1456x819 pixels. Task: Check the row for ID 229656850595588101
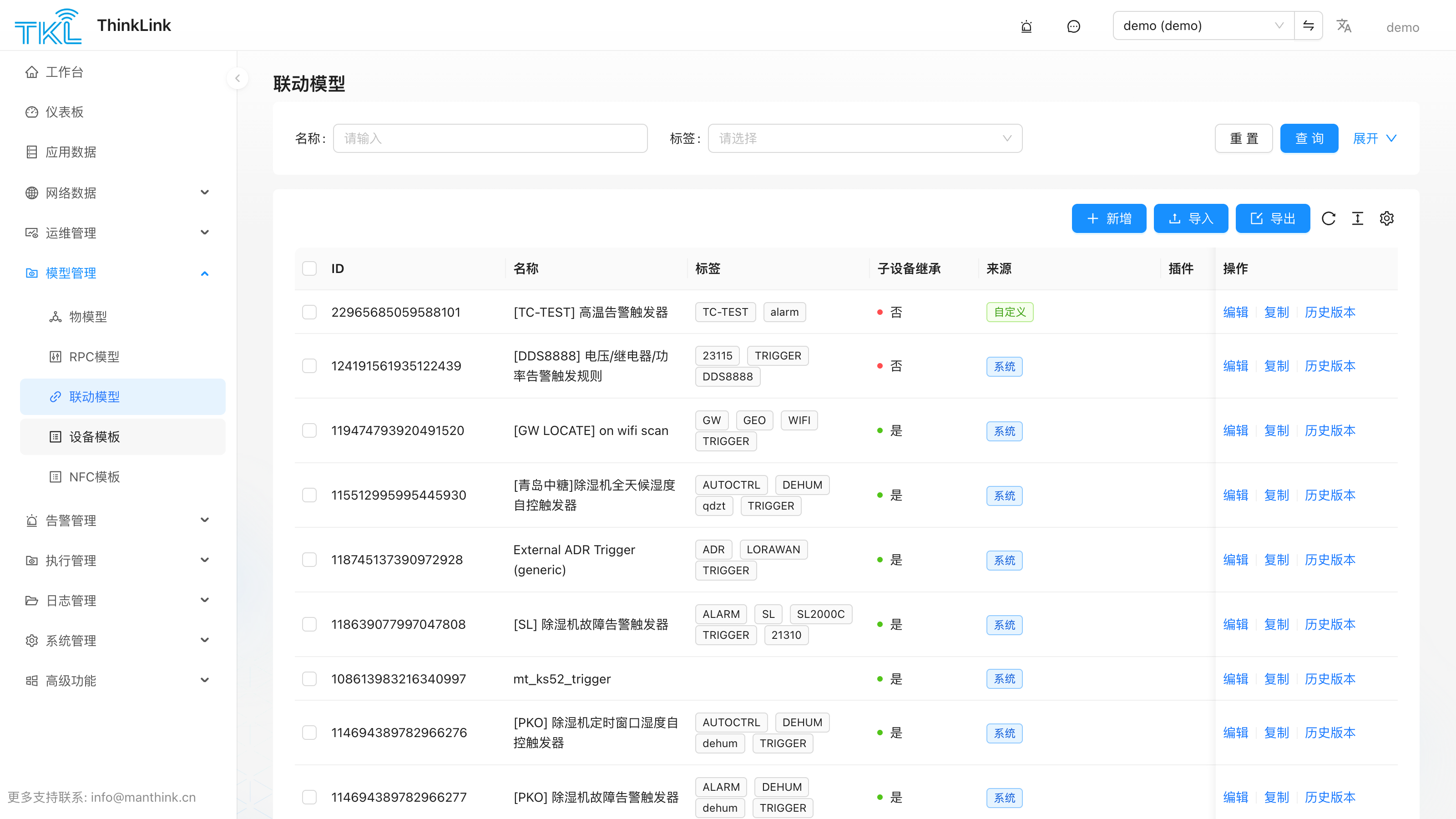(x=309, y=312)
